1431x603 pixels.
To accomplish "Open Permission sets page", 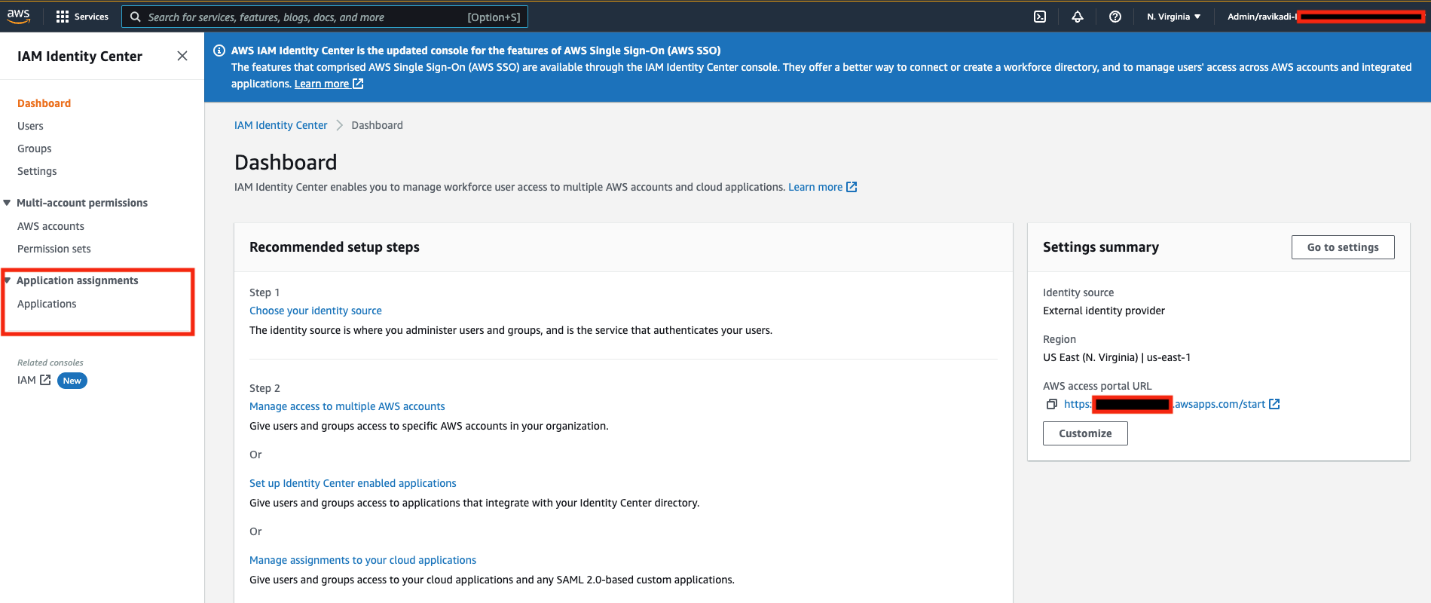I will click(54, 248).
